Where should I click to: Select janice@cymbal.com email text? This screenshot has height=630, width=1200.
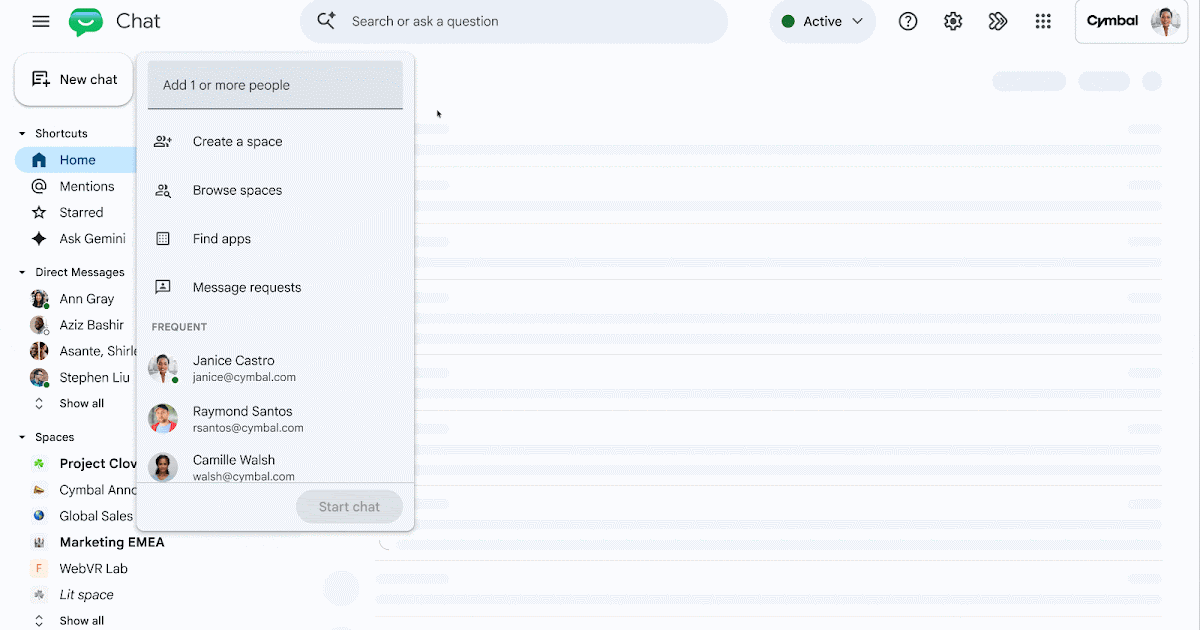(x=244, y=377)
